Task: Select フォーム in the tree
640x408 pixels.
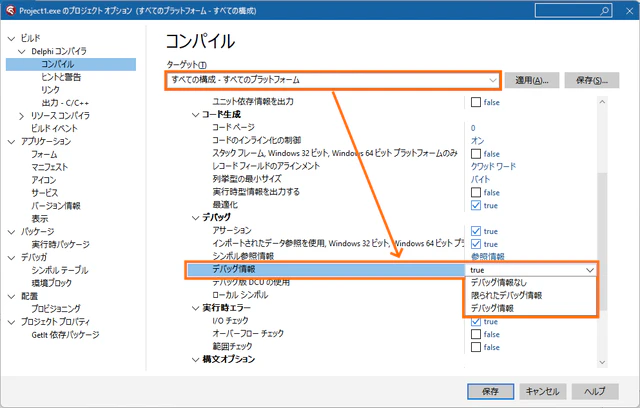Action: tap(44, 154)
